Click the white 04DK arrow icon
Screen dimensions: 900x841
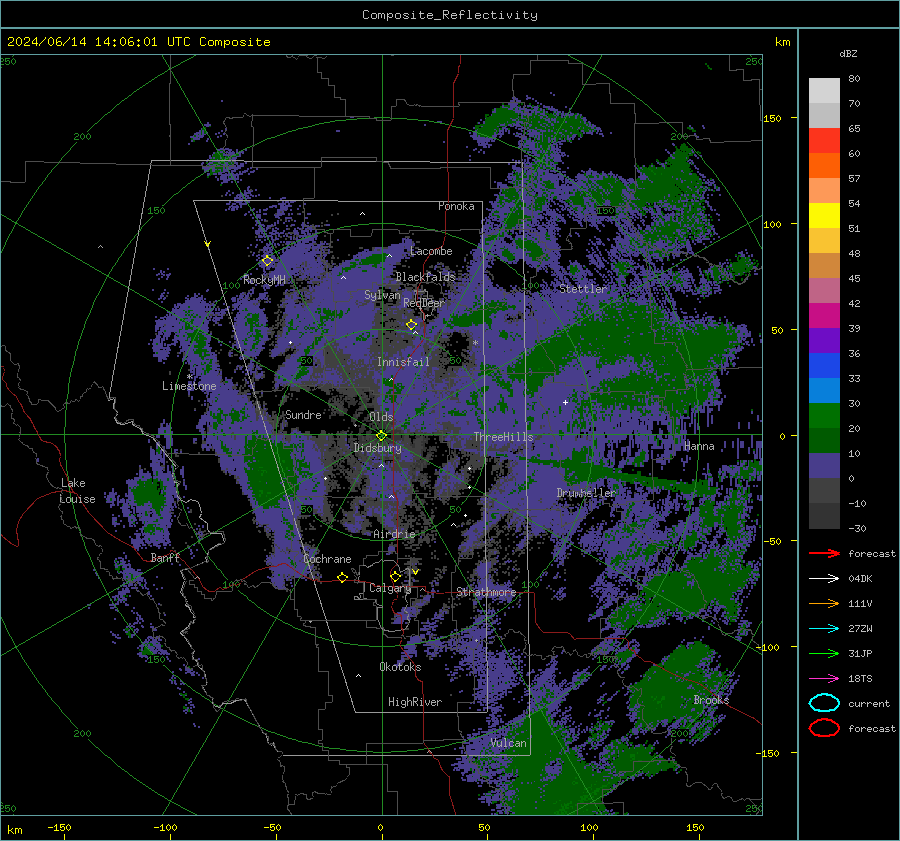[x=824, y=578]
